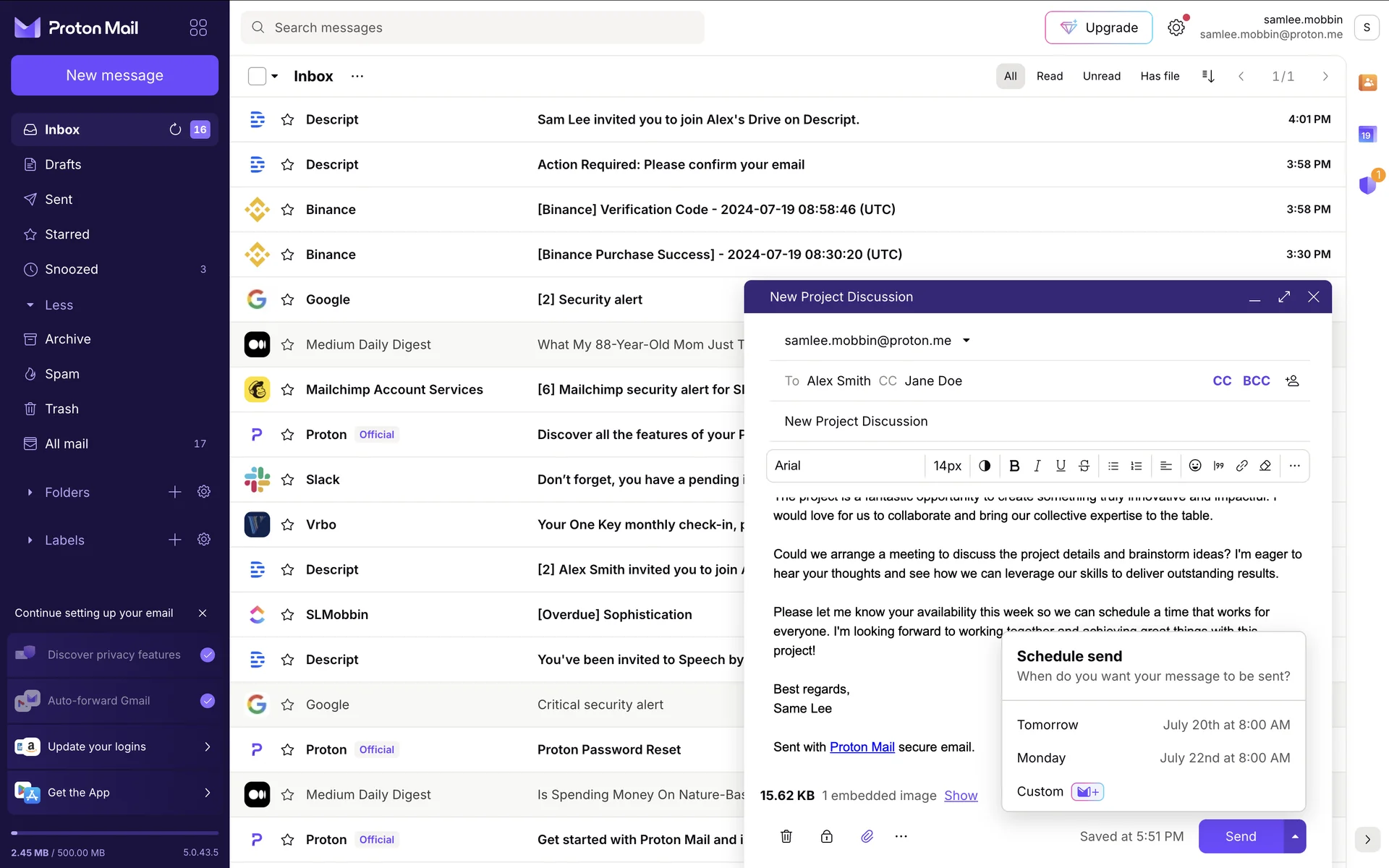Click the Proton apps grid icon
Viewport: 1389px width, 868px height.
click(x=198, y=27)
